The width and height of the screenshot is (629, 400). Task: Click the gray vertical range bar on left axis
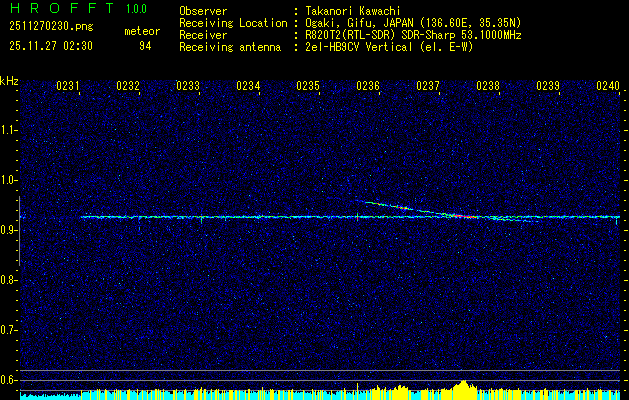point(20,231)
